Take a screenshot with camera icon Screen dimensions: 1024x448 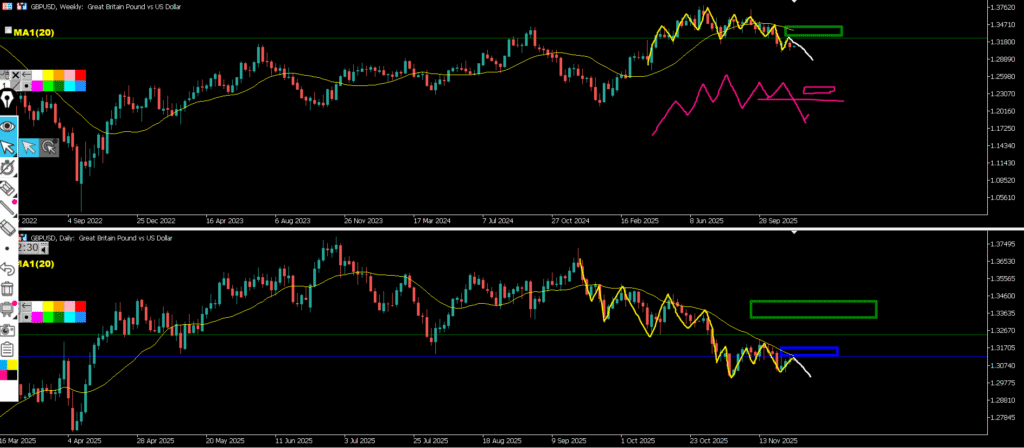[x=8, y=329]
